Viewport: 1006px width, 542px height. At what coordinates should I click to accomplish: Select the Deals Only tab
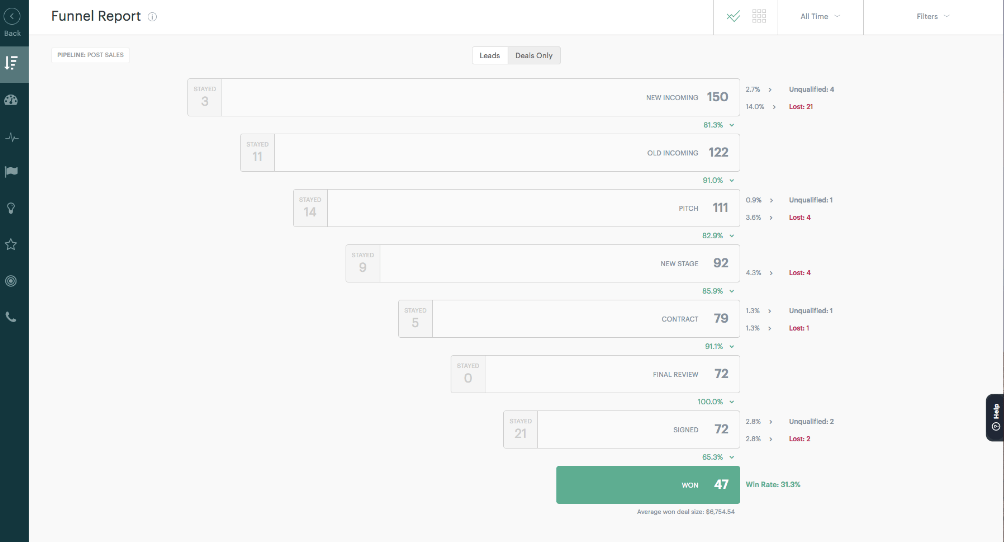coord(534,56)
